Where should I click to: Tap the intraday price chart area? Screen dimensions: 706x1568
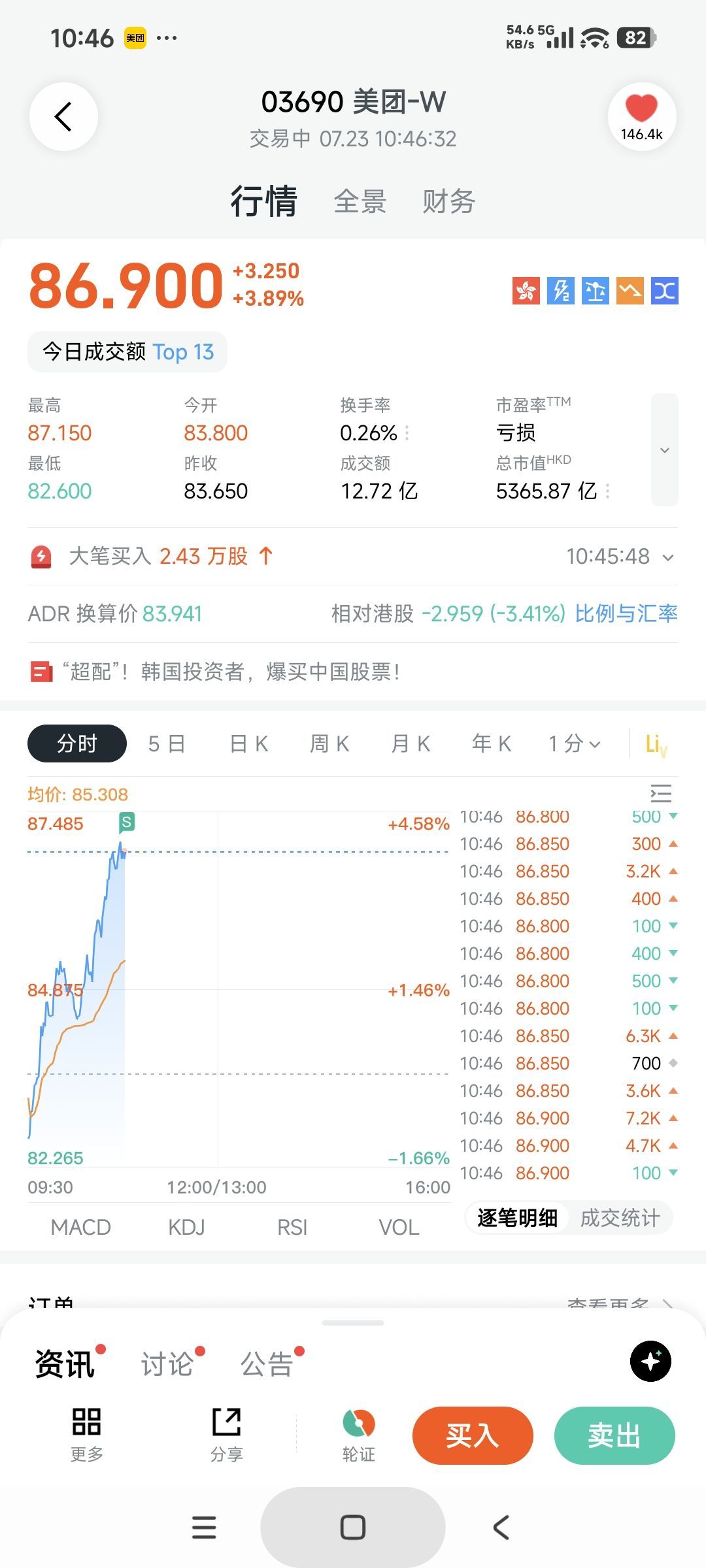[239, 989]
